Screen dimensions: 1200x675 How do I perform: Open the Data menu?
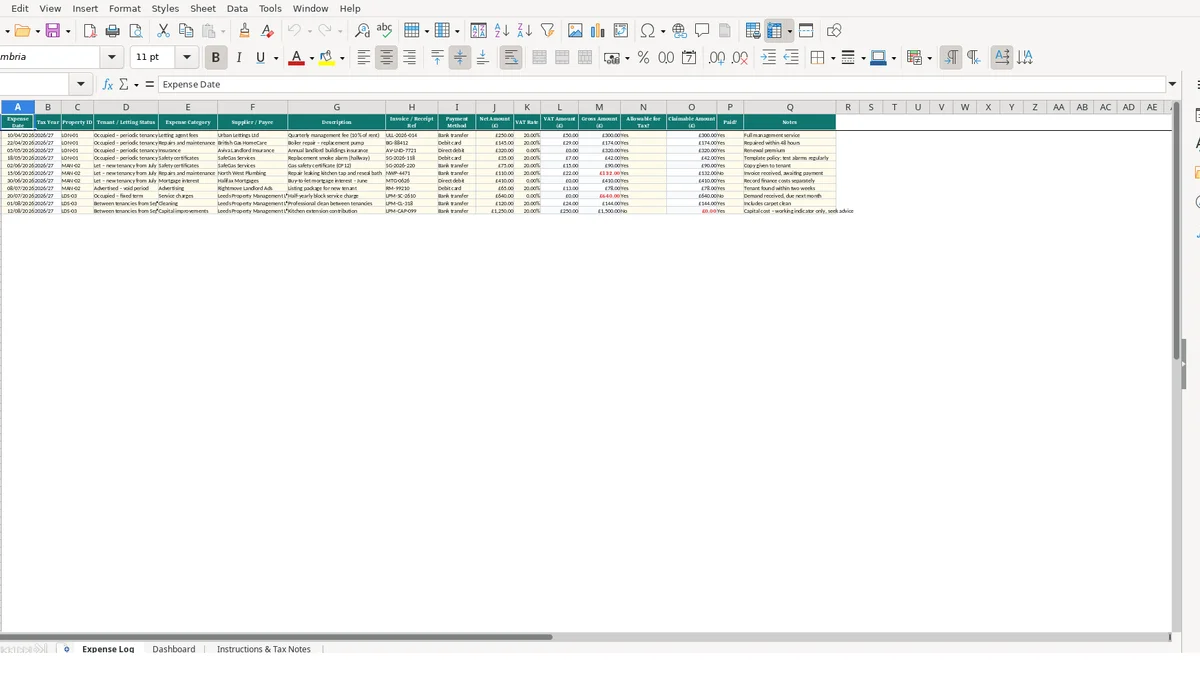pyautogui.click(x=237, y=8)
